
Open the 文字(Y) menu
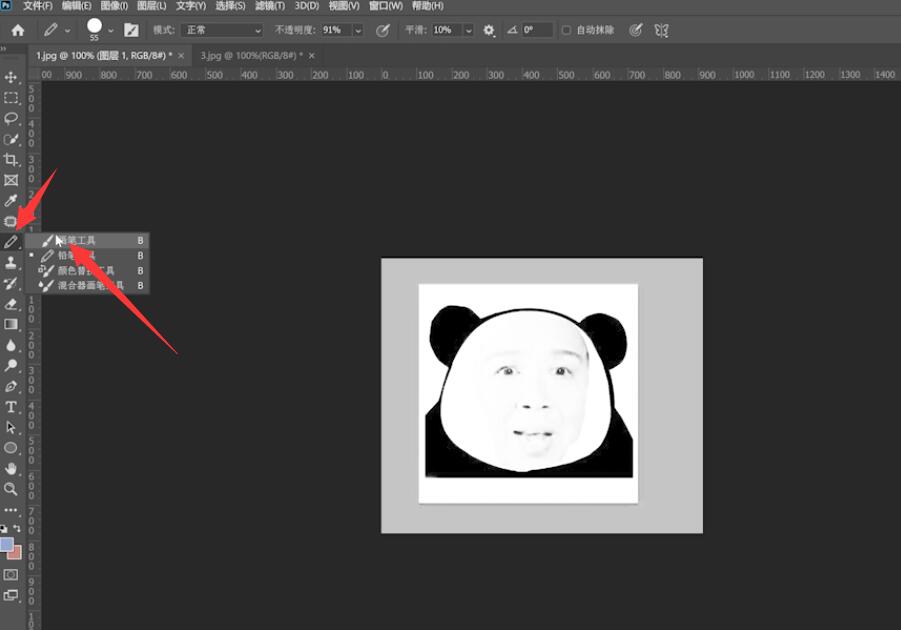(191, 6)
